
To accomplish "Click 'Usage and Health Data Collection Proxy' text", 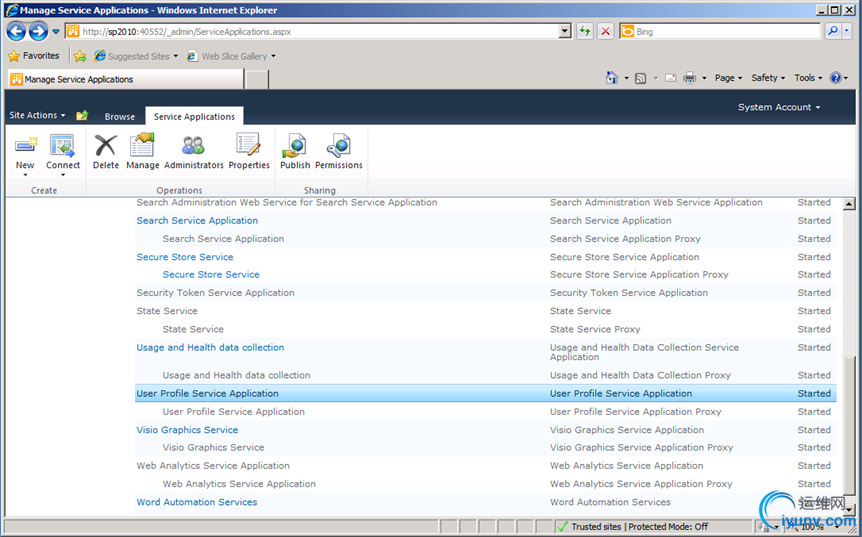I will 640,375.
